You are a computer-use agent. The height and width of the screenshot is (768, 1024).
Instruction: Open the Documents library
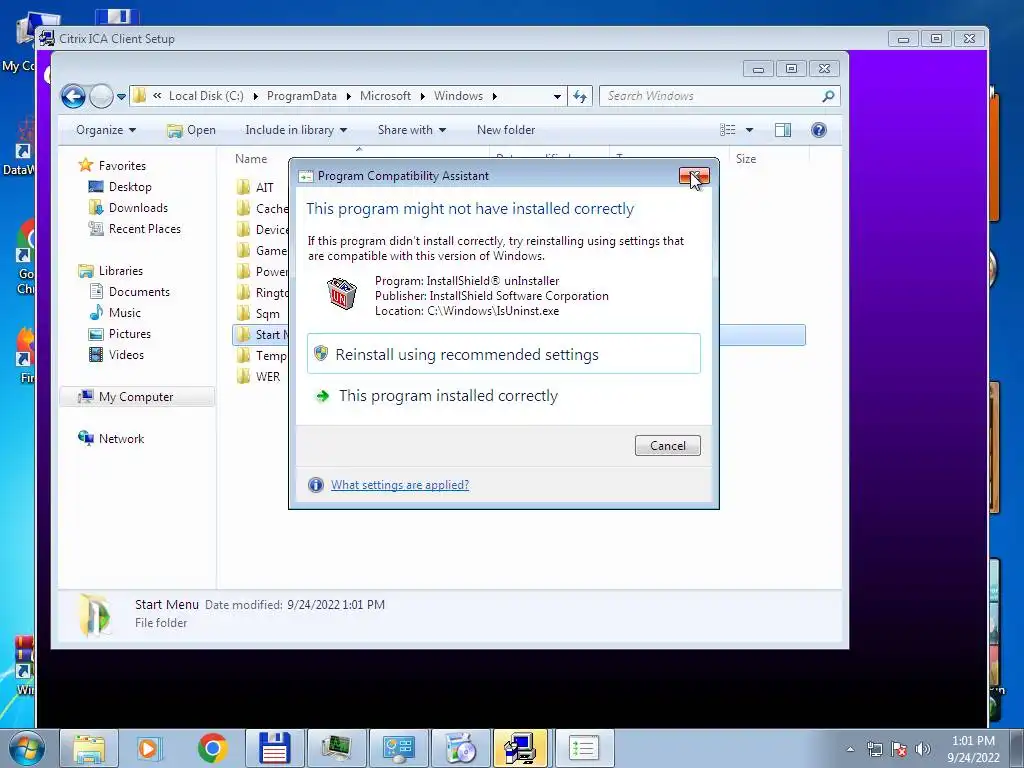(139, 292)
